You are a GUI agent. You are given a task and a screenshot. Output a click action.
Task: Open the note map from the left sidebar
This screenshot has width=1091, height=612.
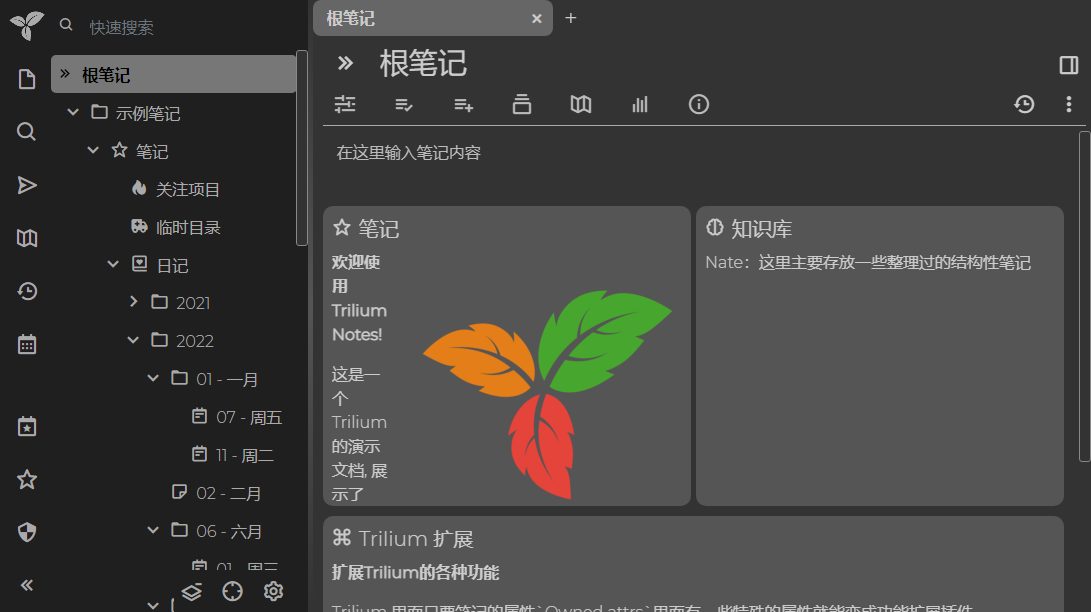(26, 239)
